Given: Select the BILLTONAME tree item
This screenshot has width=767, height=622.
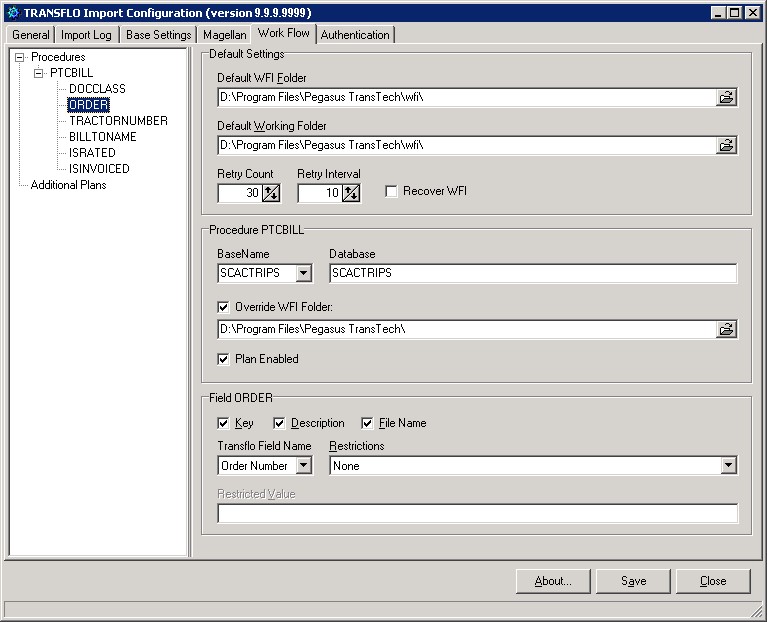Looking at the screenshot, I should coord(103,137).
